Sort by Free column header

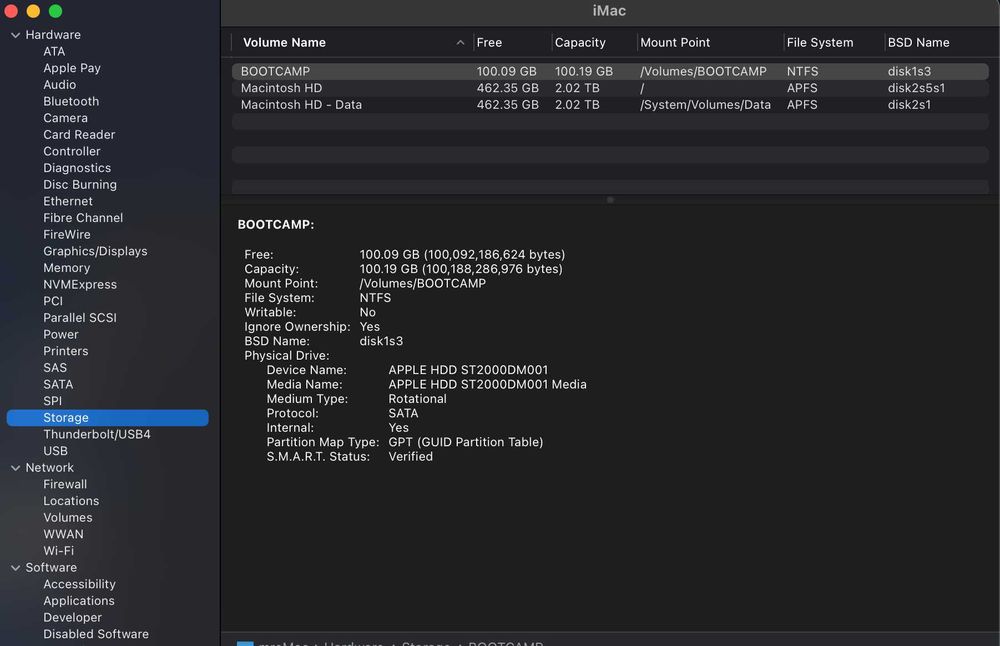[x=489, y=43]
